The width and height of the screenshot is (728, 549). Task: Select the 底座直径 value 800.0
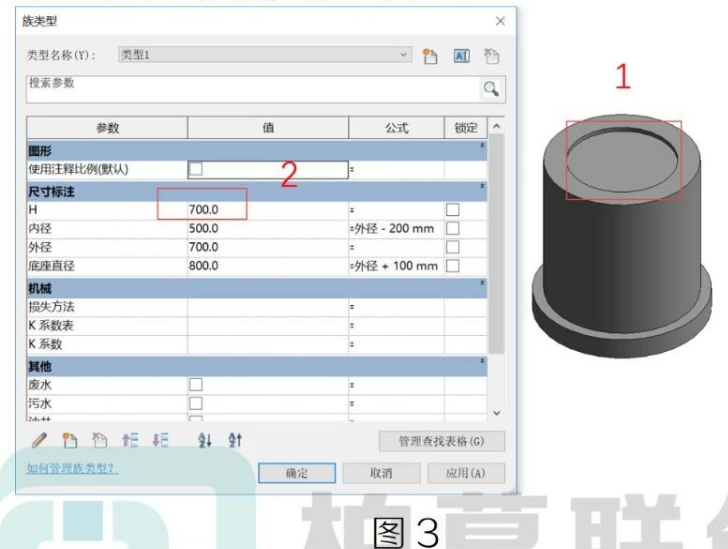(x=268, y=266)
